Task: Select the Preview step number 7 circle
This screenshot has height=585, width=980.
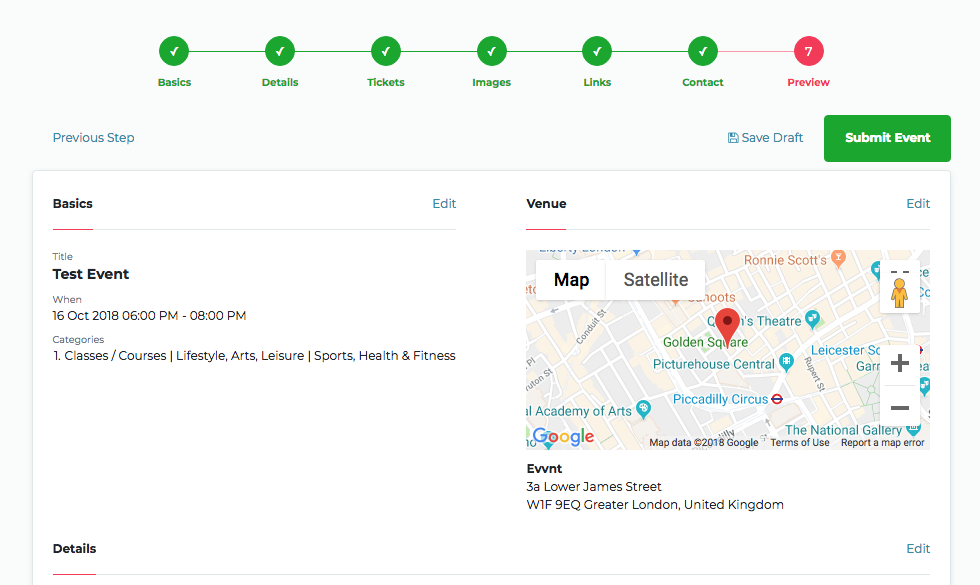Action: click(809, 51)
